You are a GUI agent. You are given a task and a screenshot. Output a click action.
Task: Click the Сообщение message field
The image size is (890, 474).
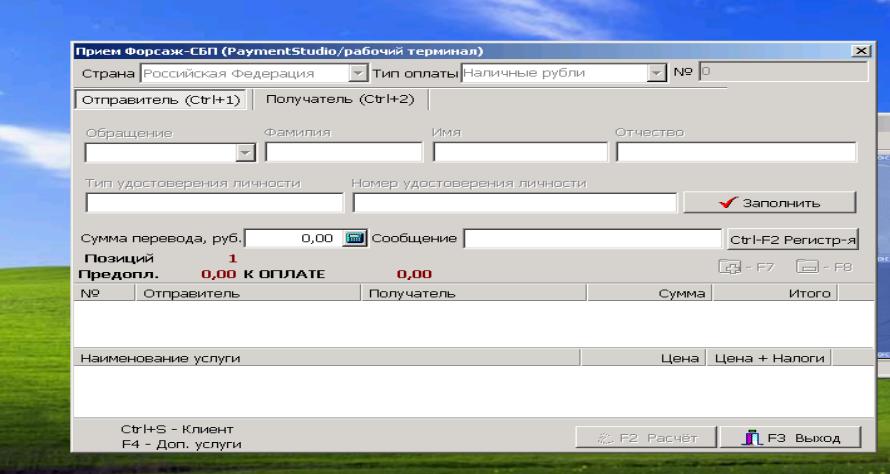click(593, 239)
